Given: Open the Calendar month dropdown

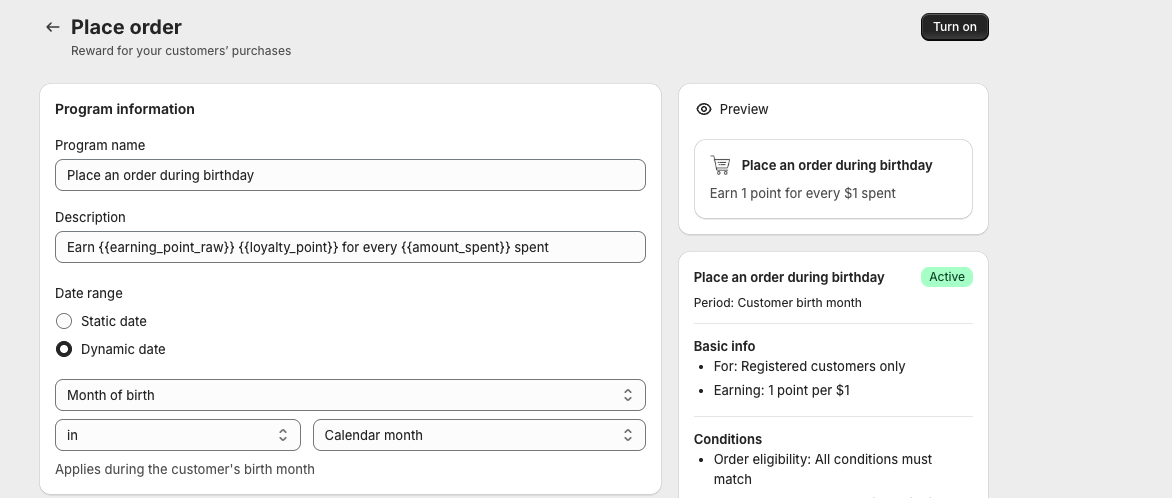Looking at the screenshot, I should click(x=479, y=435).
